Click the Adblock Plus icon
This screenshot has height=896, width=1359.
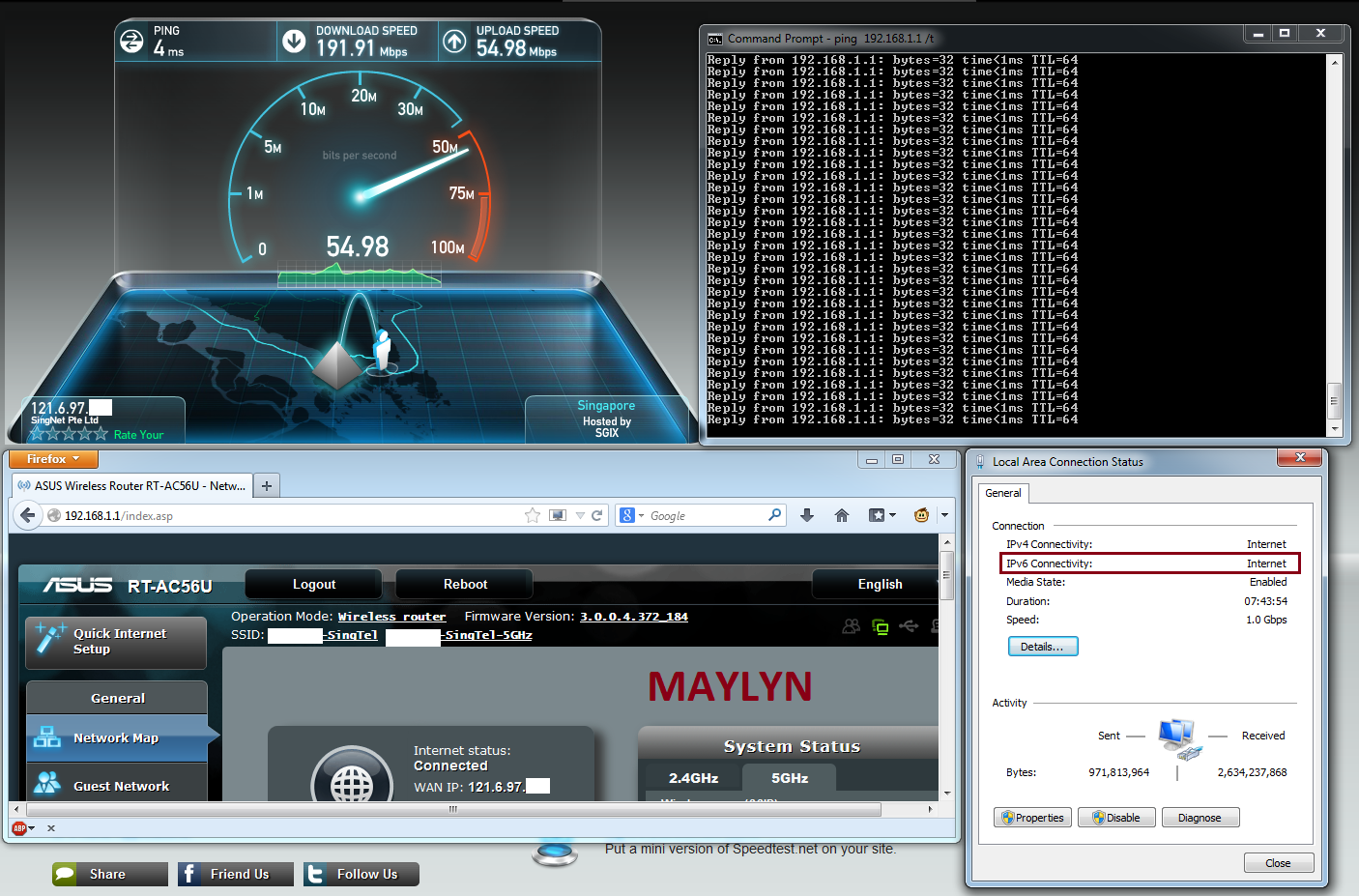pos(19,828)
